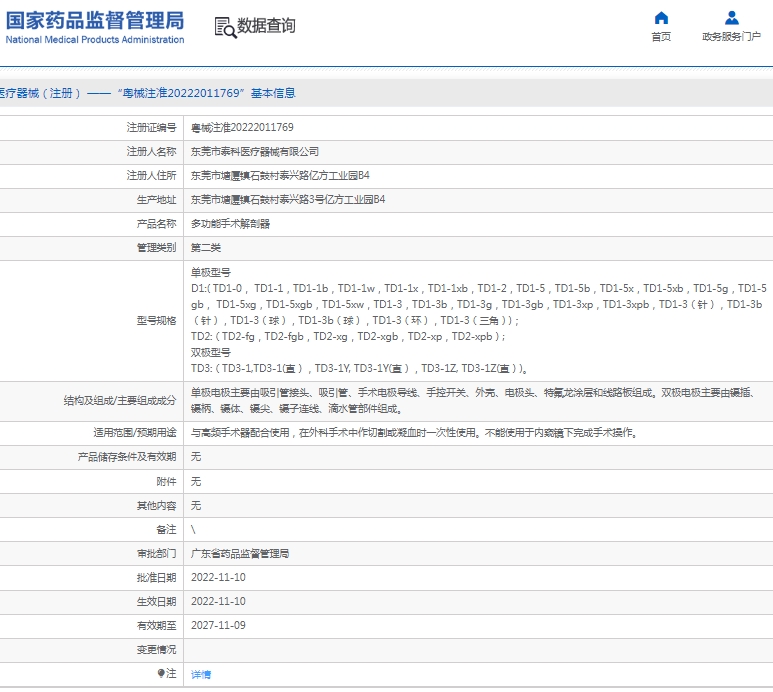Screen dimensions: 773x692
Task: Click the TD2 model list line
Action: point(348,337)
